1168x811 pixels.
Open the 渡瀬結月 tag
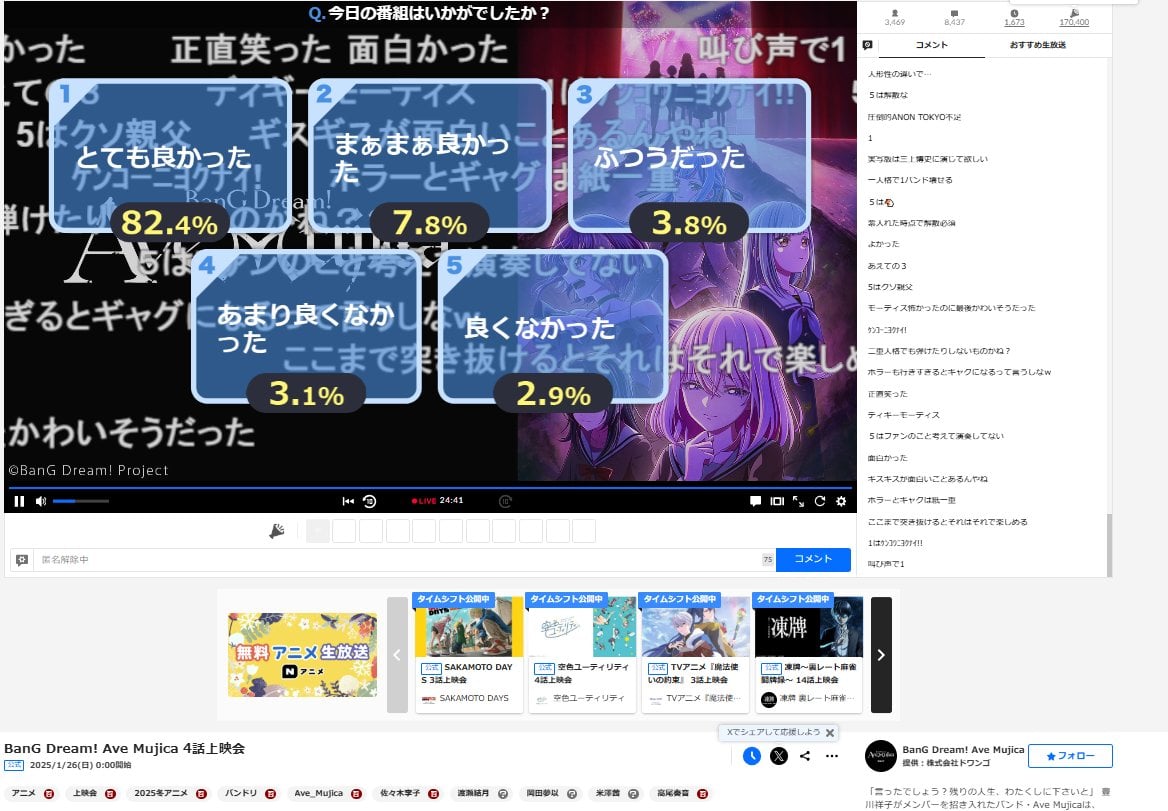[473, 793]
